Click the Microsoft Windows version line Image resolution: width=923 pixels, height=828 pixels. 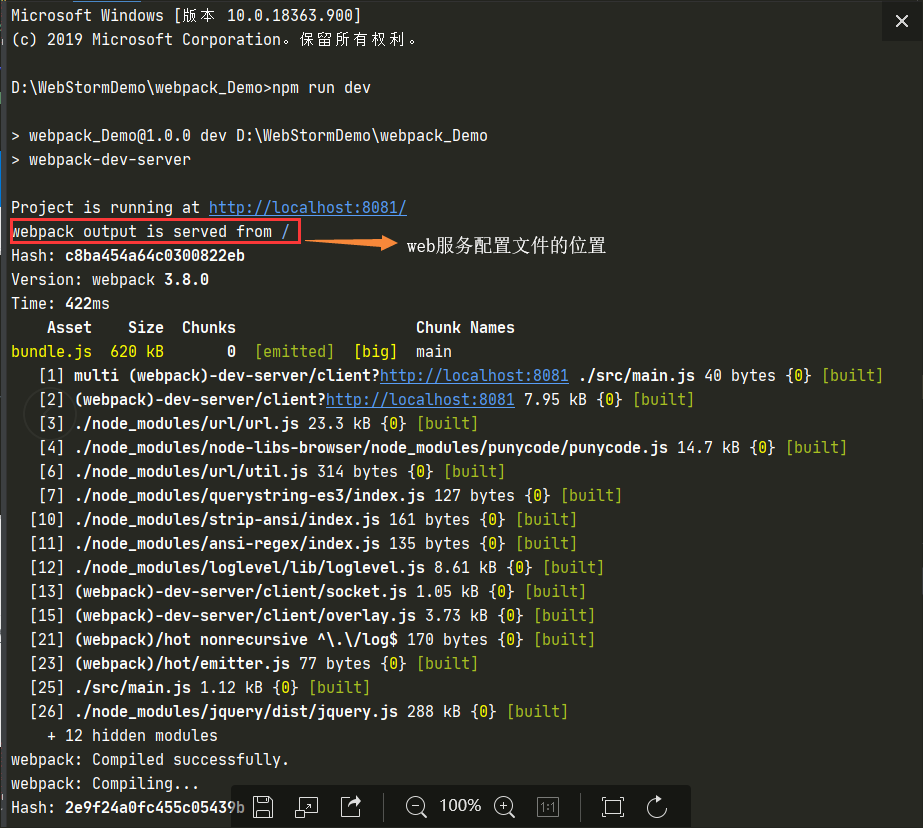pyautogui.click(x=187, y=16)
